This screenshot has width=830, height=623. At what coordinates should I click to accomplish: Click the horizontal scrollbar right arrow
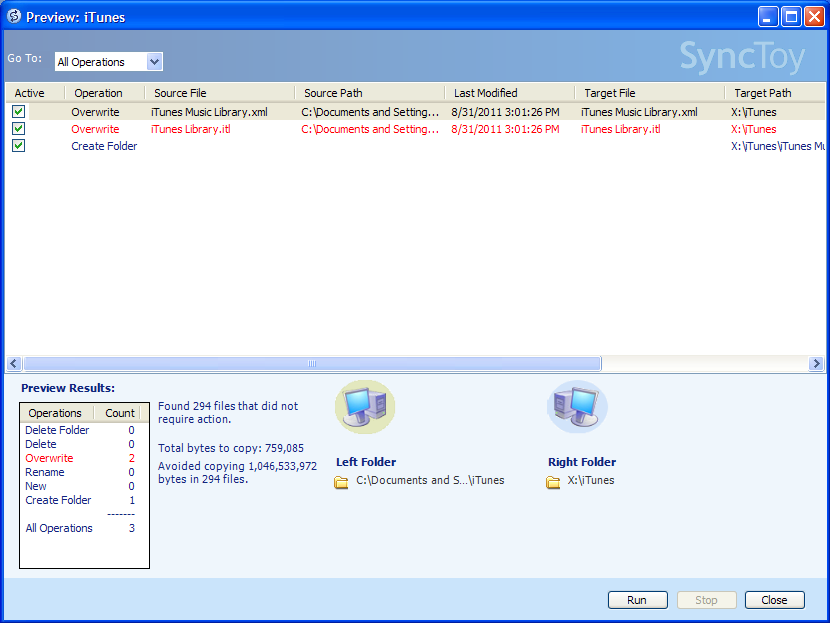point(816,364)
